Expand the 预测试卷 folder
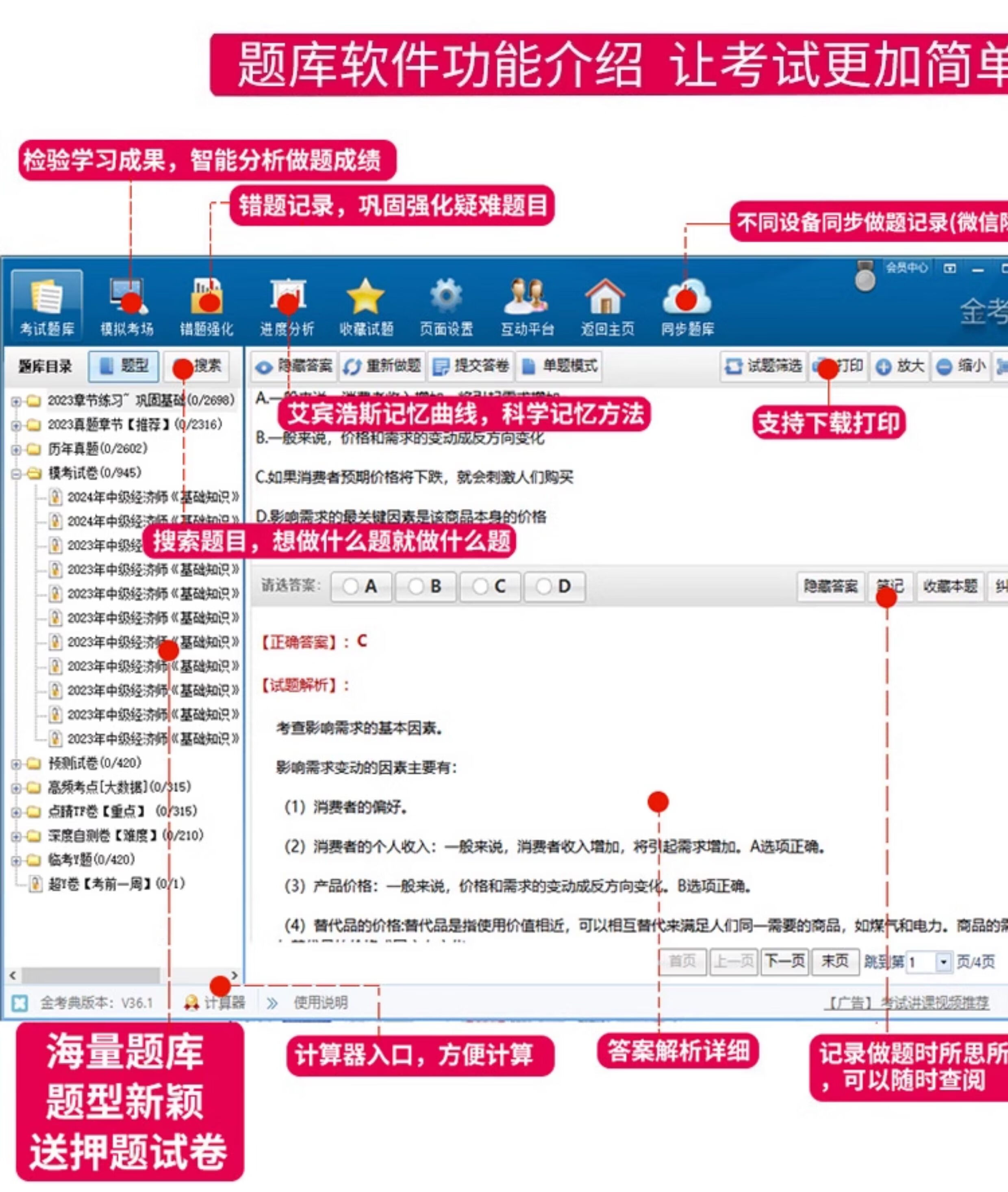This screenshot has width=1008, height=1192. click(16, 764)
